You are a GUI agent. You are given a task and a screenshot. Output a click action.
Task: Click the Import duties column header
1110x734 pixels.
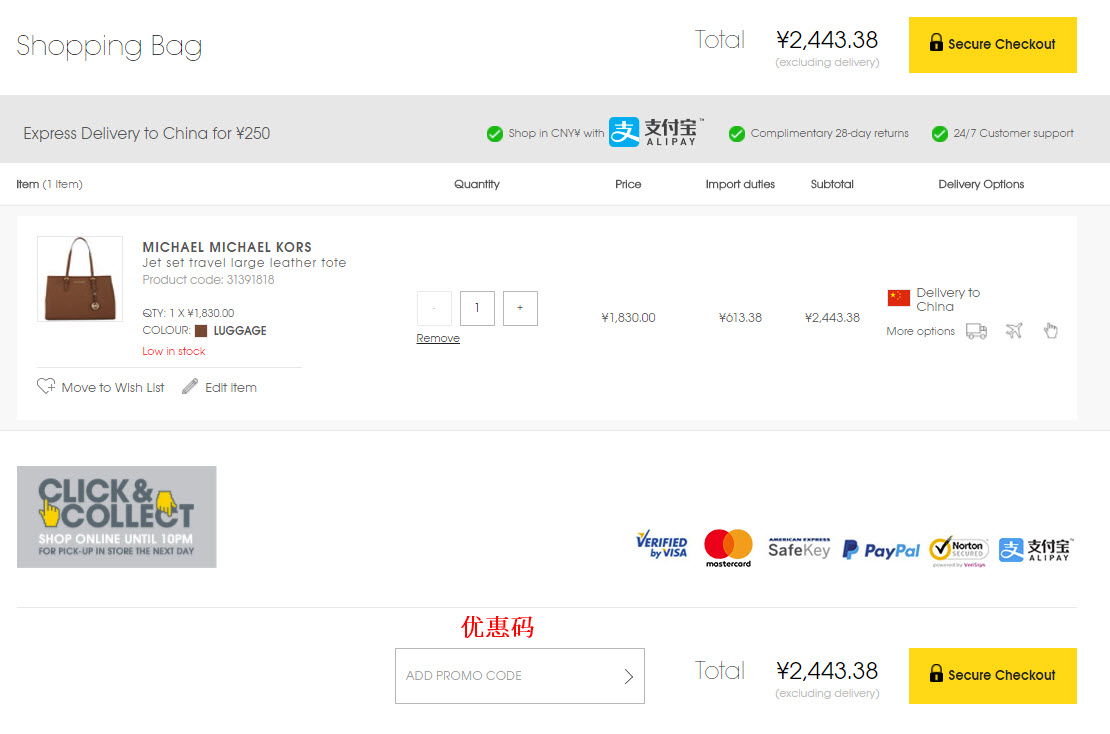(740, 184)
